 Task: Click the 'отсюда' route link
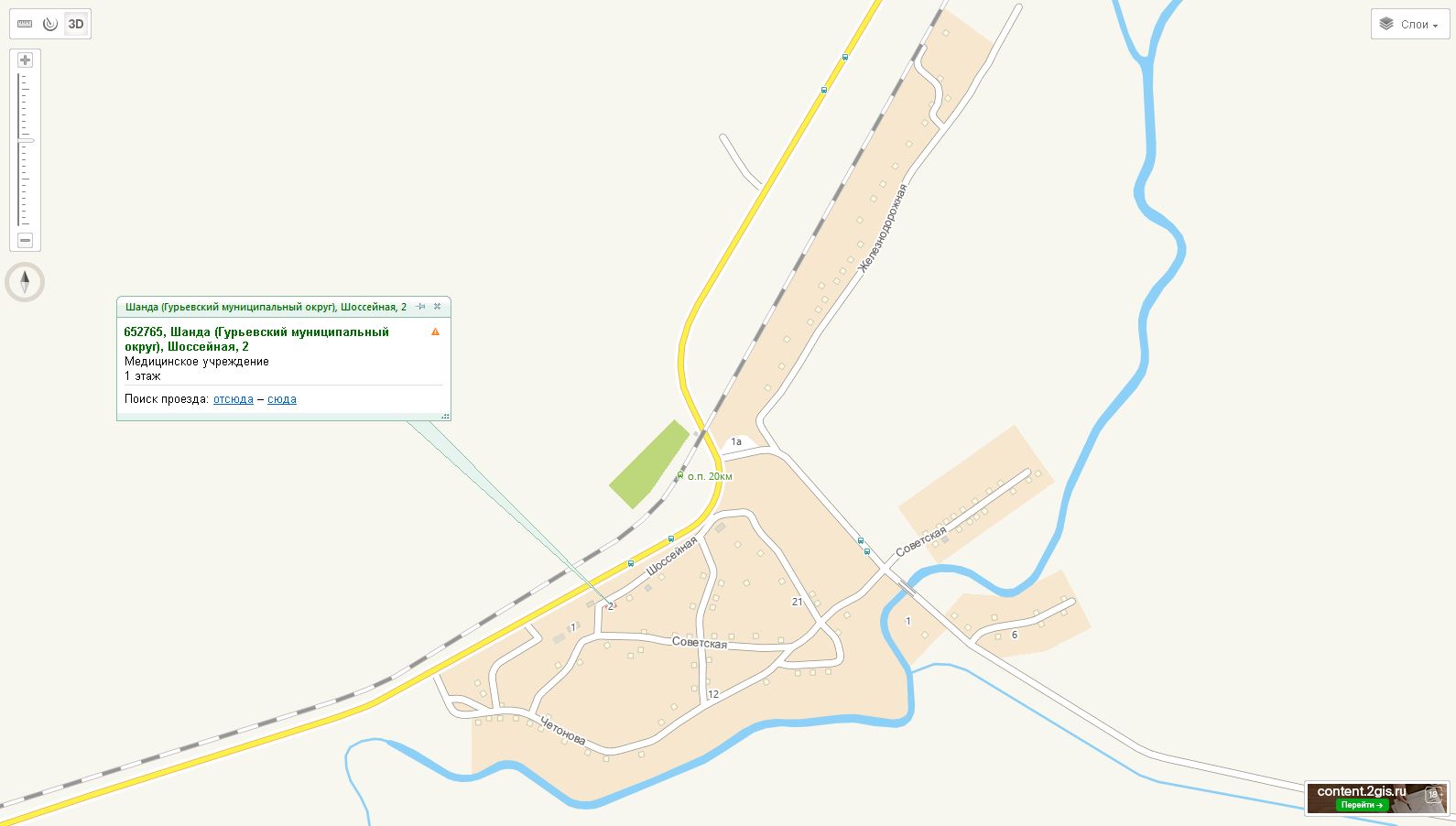tap(234, 399)
